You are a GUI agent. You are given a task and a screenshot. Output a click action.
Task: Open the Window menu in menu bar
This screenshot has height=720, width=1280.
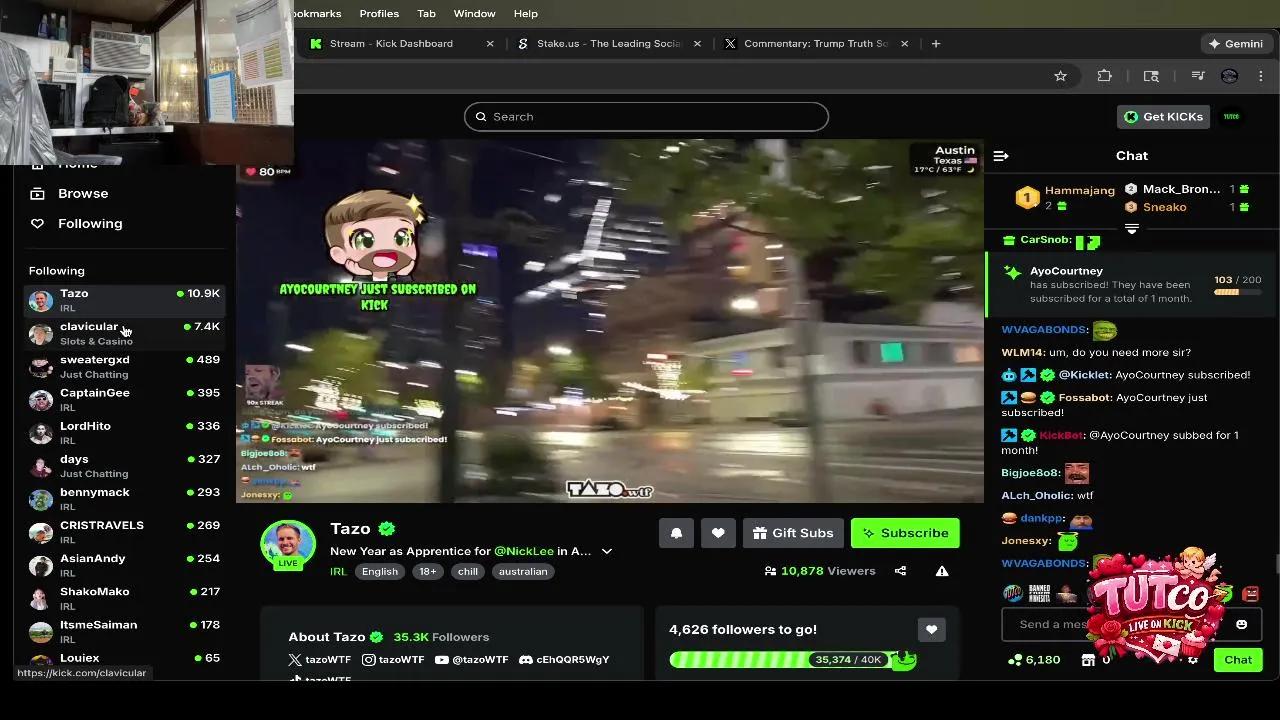coord(474,14)
